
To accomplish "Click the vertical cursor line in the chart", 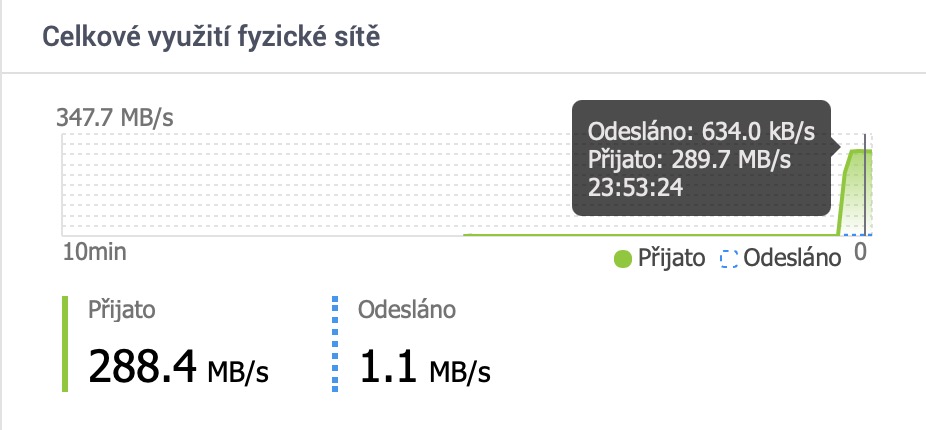I will pyautogui.click(x=864, y=190).
